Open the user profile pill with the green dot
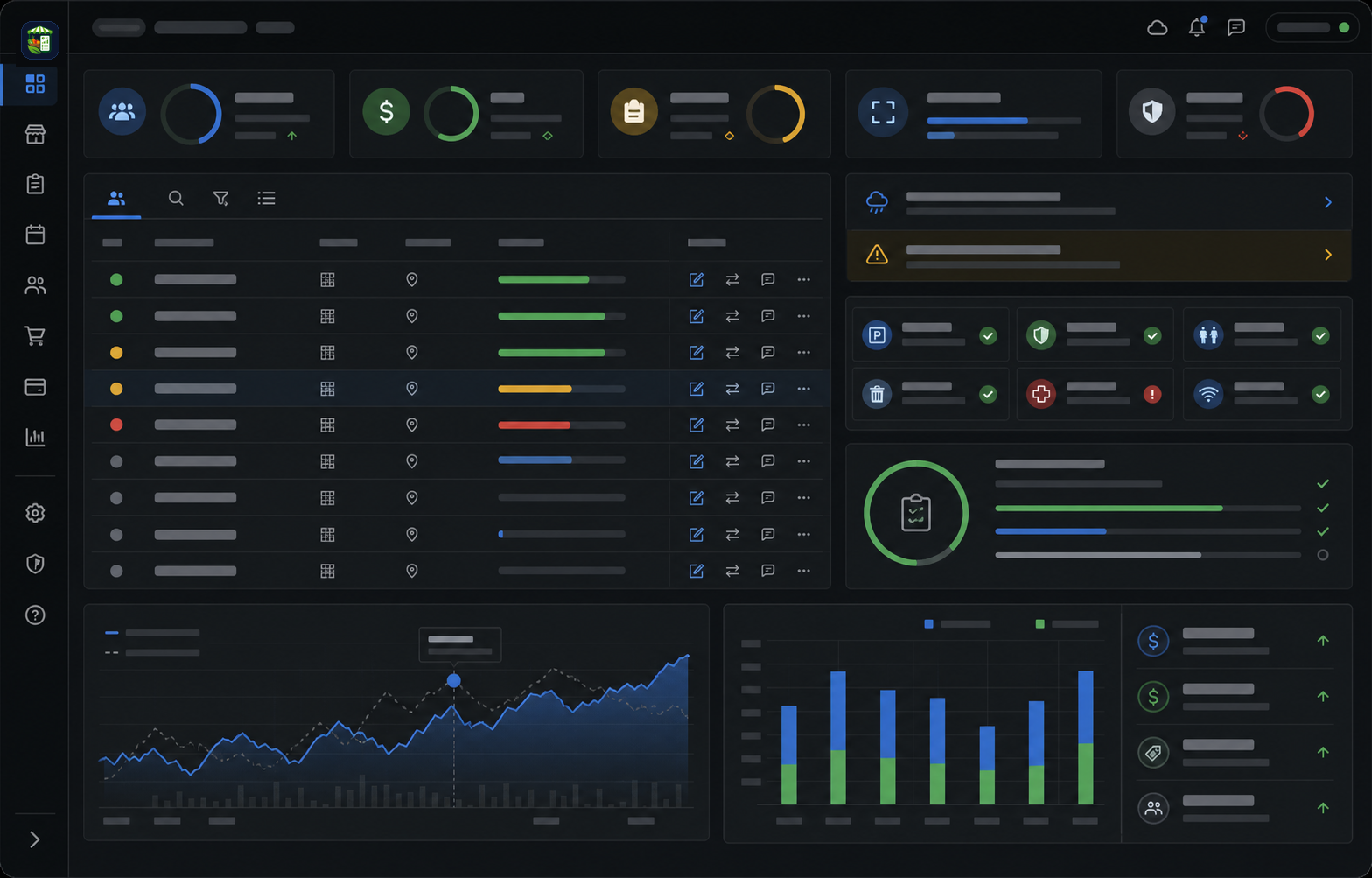 (1312, 28)
